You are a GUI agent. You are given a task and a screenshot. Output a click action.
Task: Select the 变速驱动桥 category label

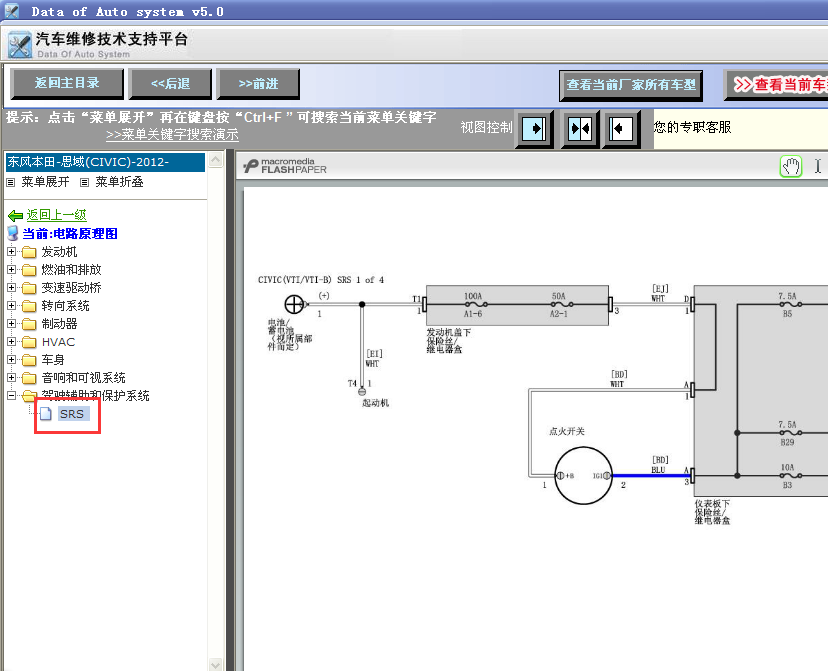[71, 288]
